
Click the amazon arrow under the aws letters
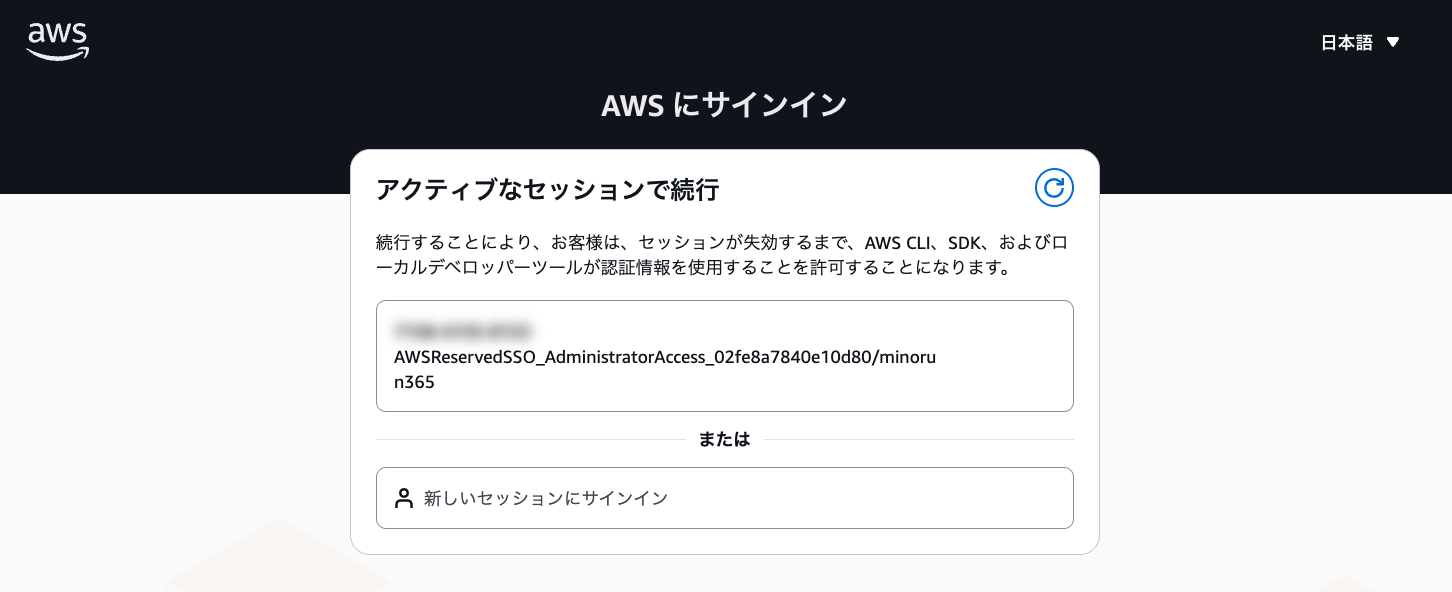[x=57, y=52]
